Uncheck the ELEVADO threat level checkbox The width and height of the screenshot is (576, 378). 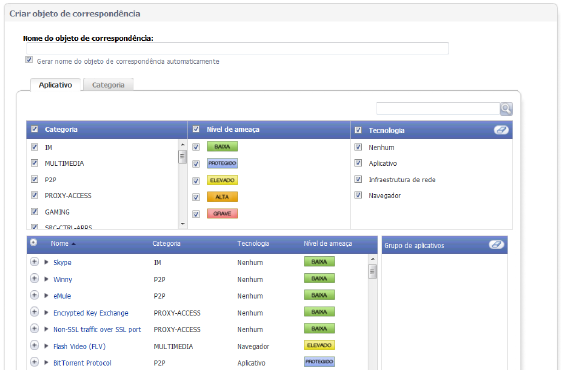point(196,181)
